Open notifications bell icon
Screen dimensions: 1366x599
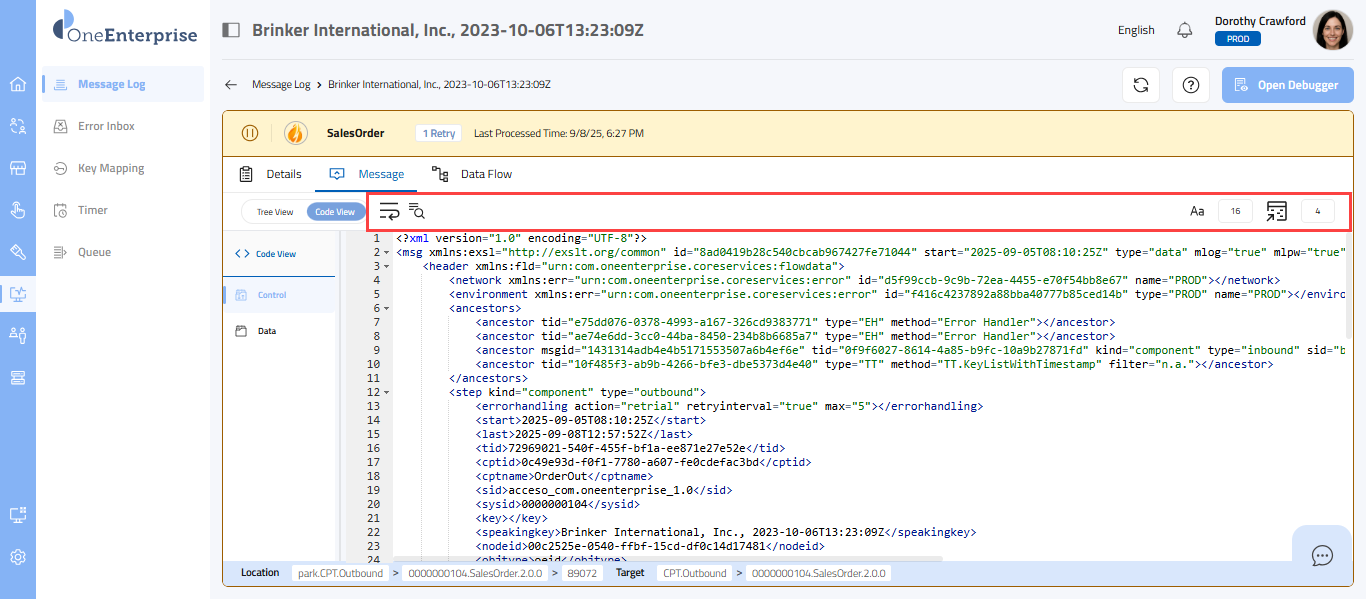pyautogui.click(x=1185, y=30)
